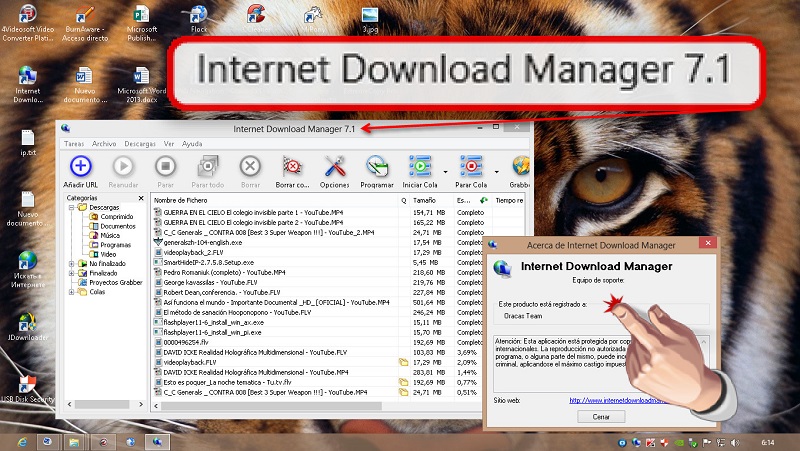This screenshot has height=451, width=800.
Task: Sort by Tiempo re column header
Action: click(509, 201)
